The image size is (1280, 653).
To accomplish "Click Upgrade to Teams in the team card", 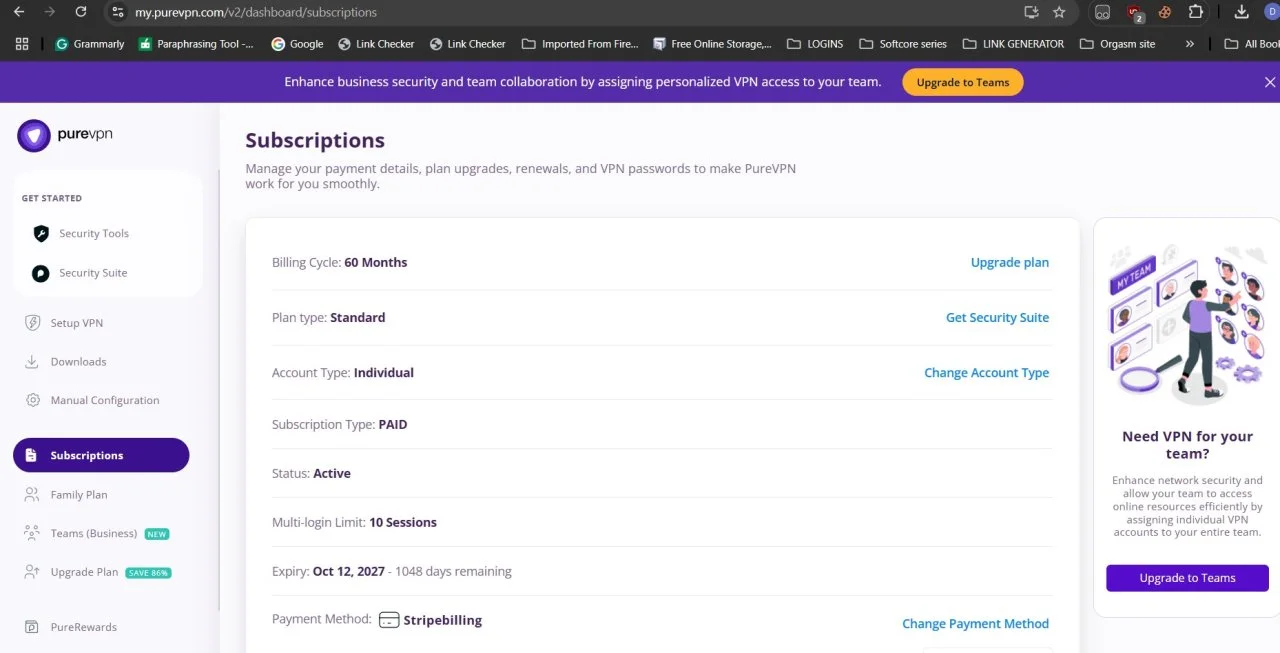I will pyautogui.click(x=1187, y=578).
